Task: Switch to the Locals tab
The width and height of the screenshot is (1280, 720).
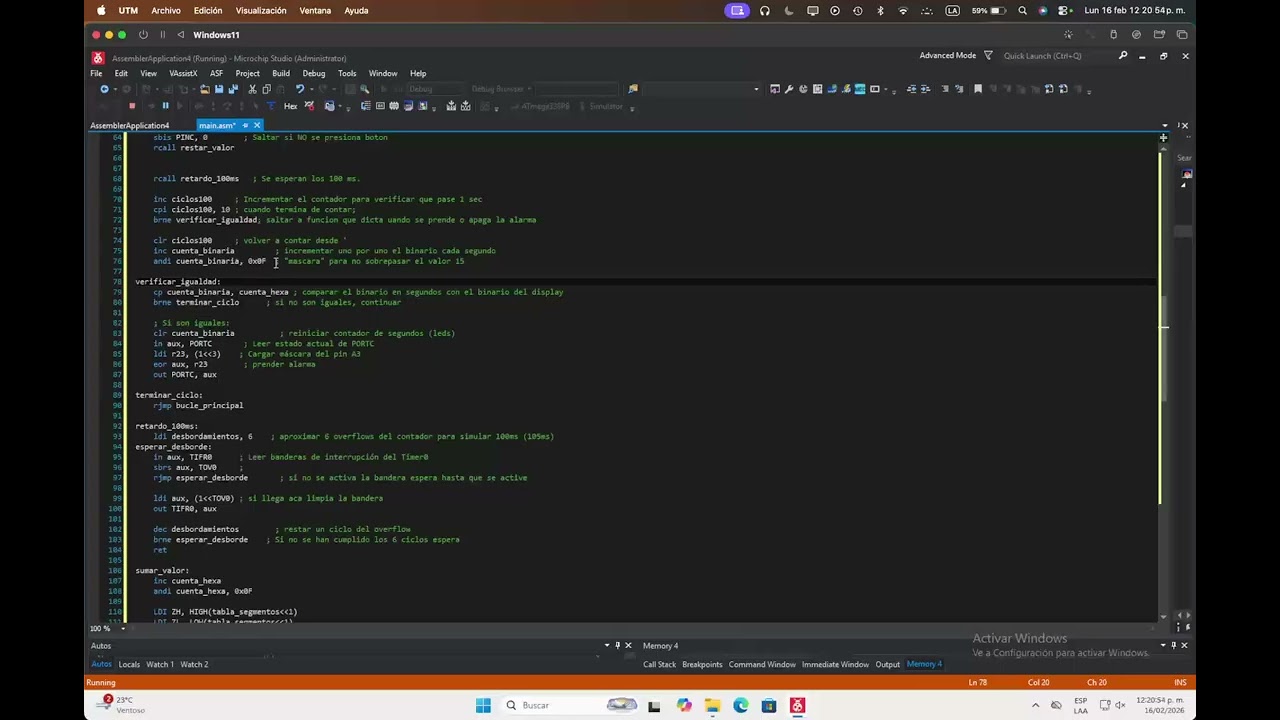Action: (x=129, y=664)
